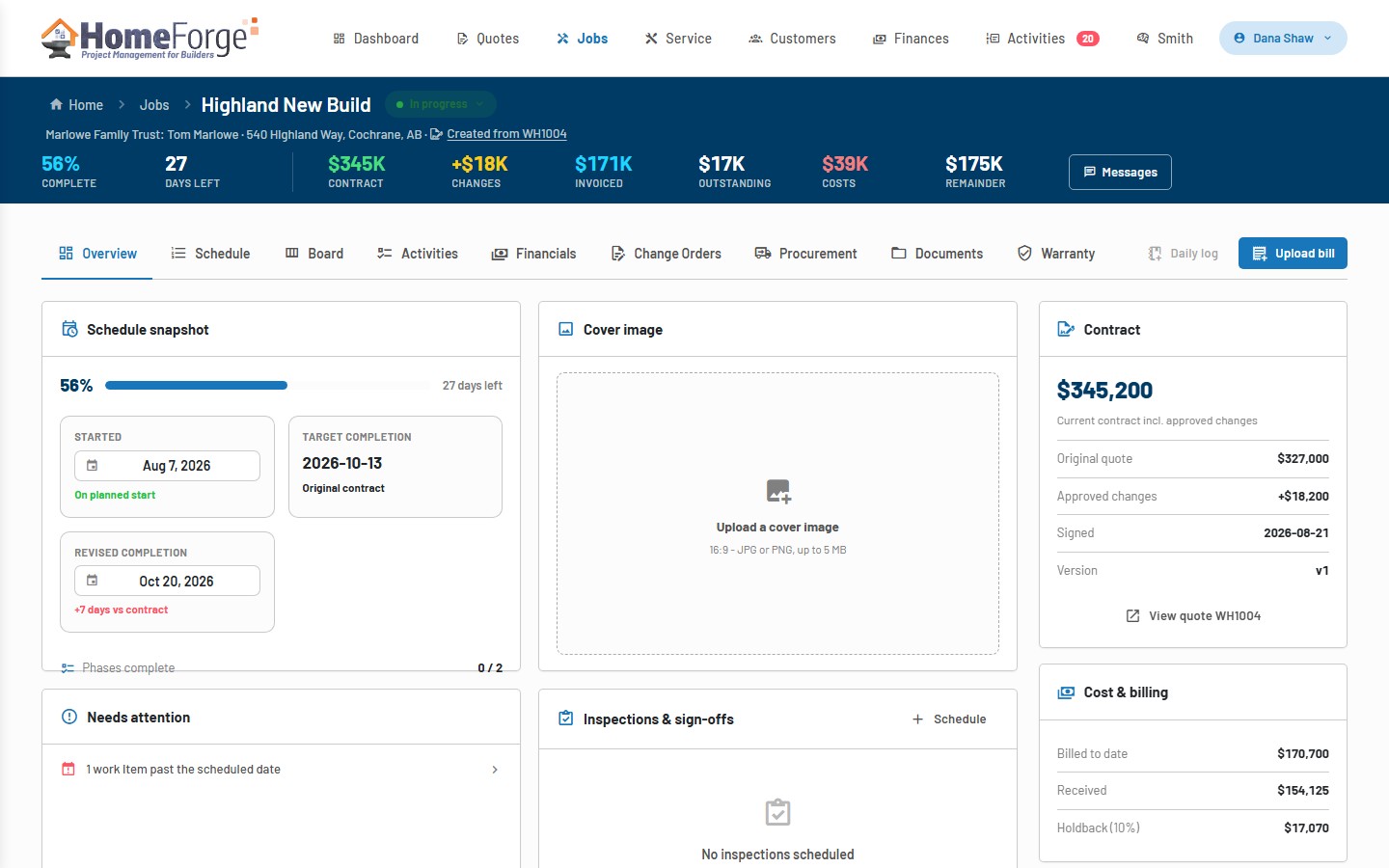Viewport: 1389px width, 868px height.
Task: Click the upload cover image icon
Action: [778, 491]
